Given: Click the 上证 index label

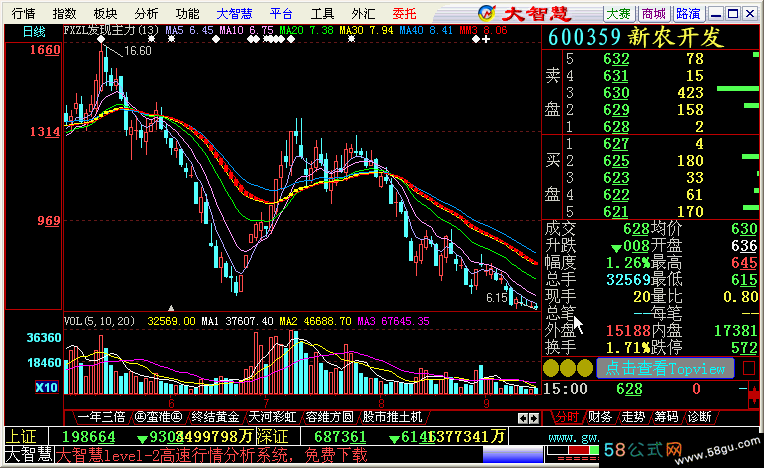Looking at the screenshot, I should pos(21,436).
